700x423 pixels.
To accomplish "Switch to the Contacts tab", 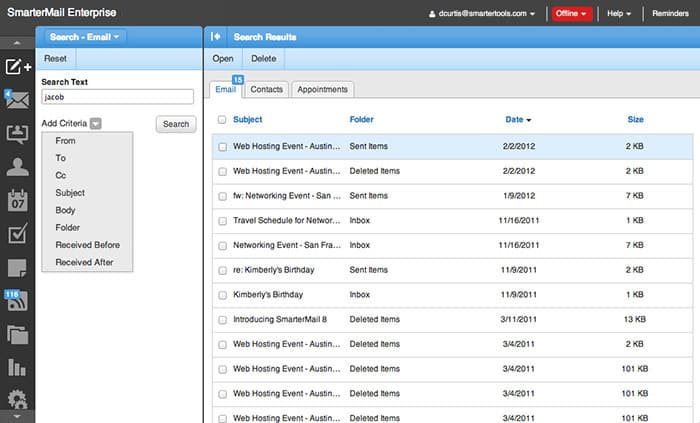I will tap(267, 89).
